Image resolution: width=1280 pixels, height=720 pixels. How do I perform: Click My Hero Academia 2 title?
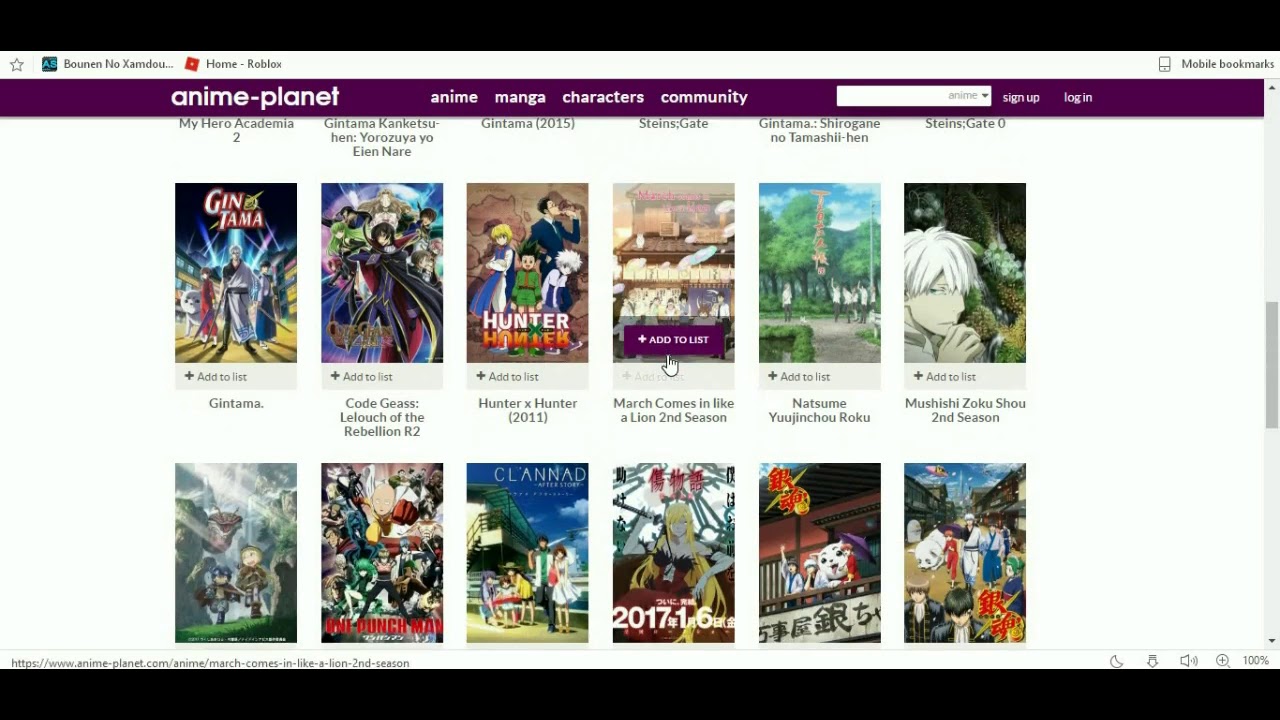[x=236, y=130]
